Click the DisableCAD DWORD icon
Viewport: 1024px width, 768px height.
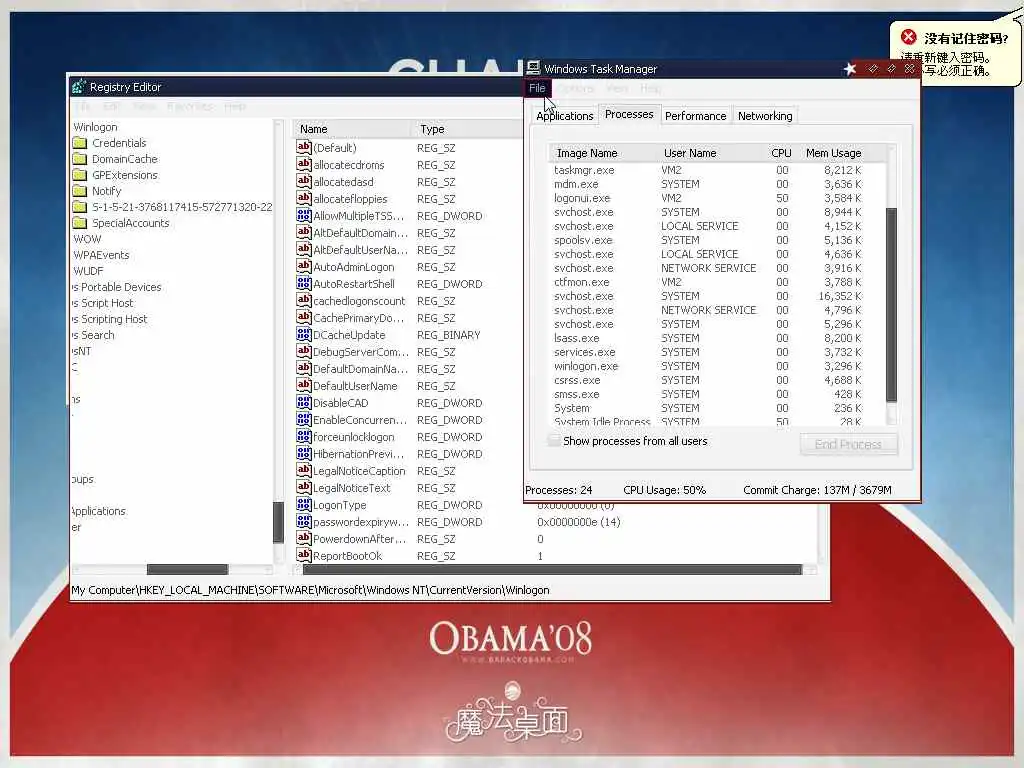pyautogui.click(x=304, y=402)
